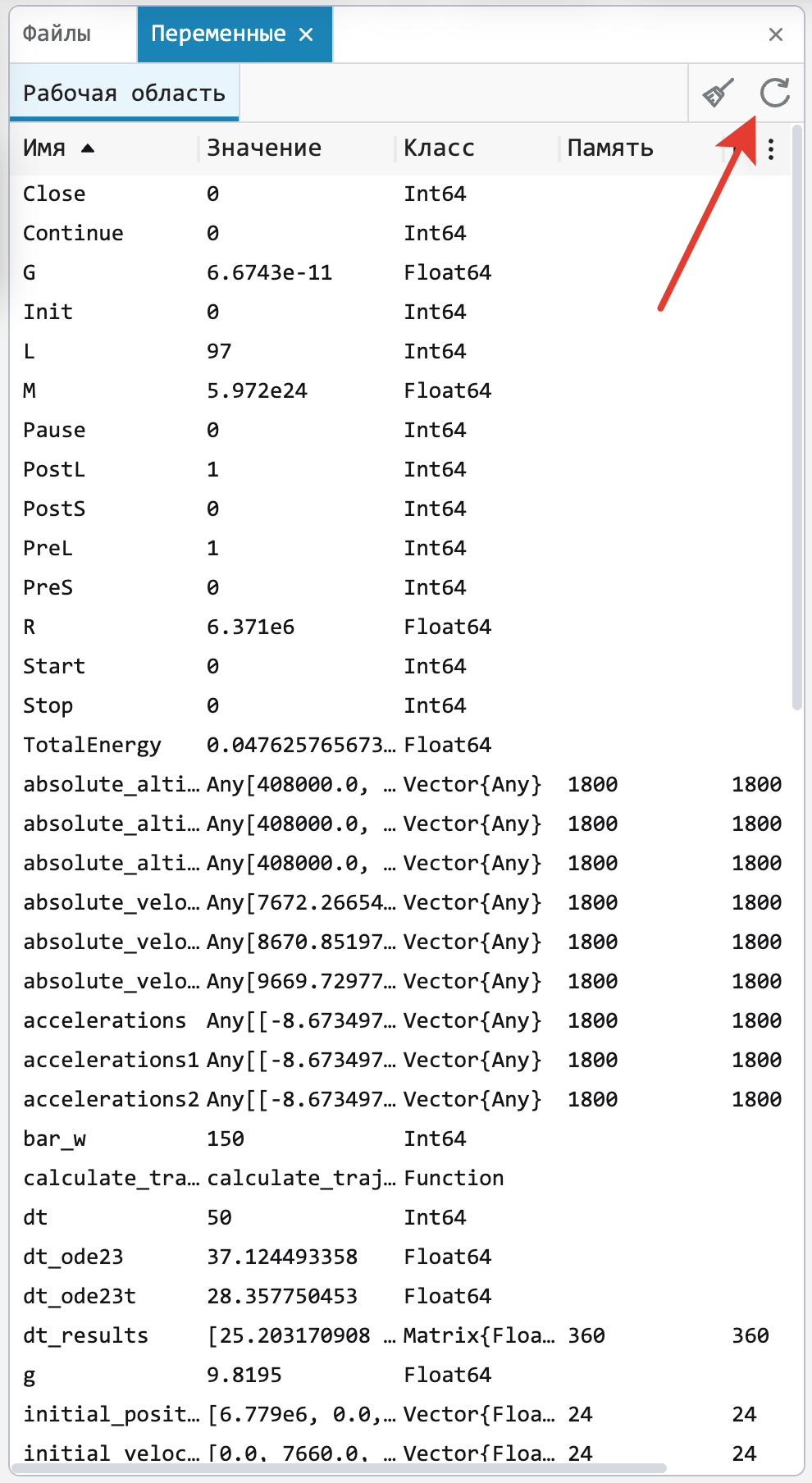
Task: Select variable G with value 6.6743e-11
Action: [400, 272]
